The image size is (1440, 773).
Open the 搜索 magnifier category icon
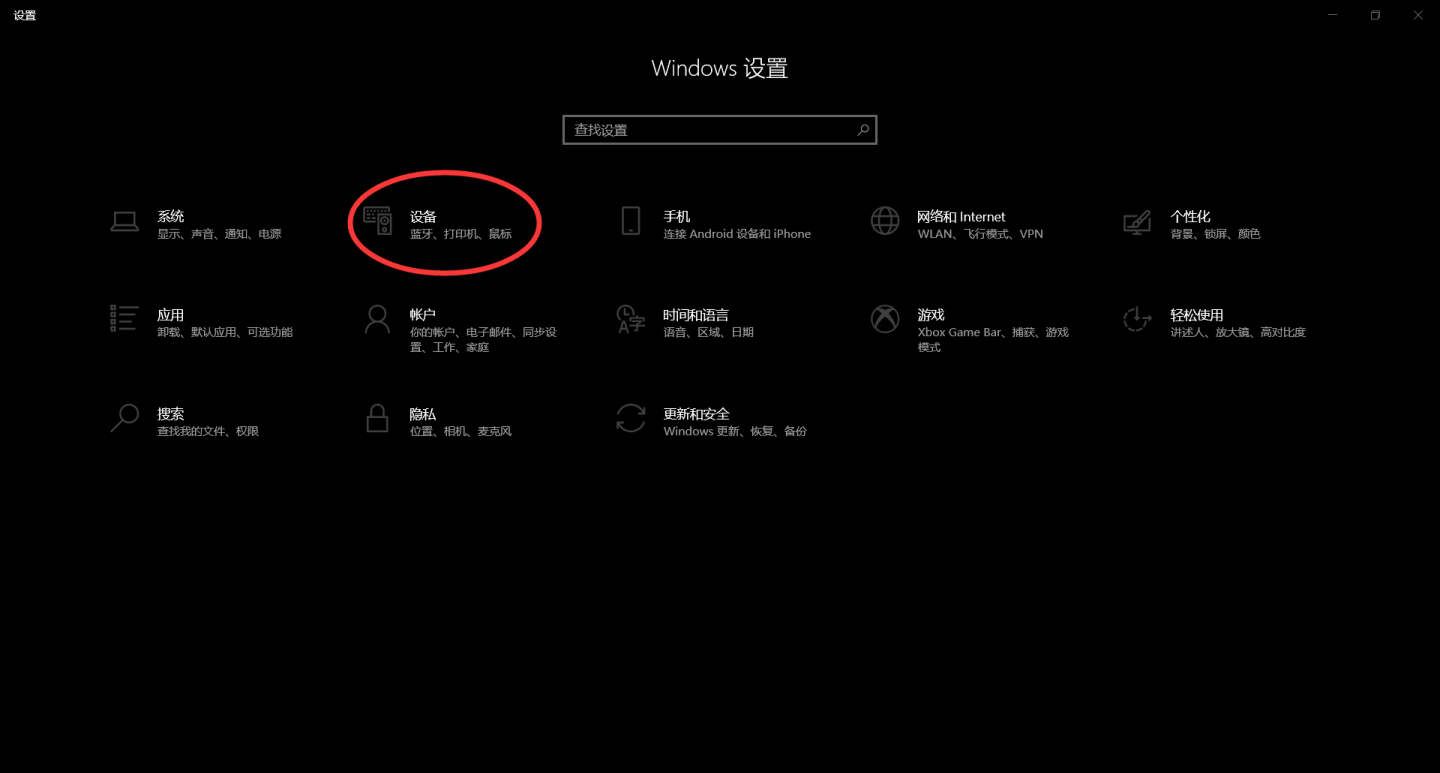124,418
